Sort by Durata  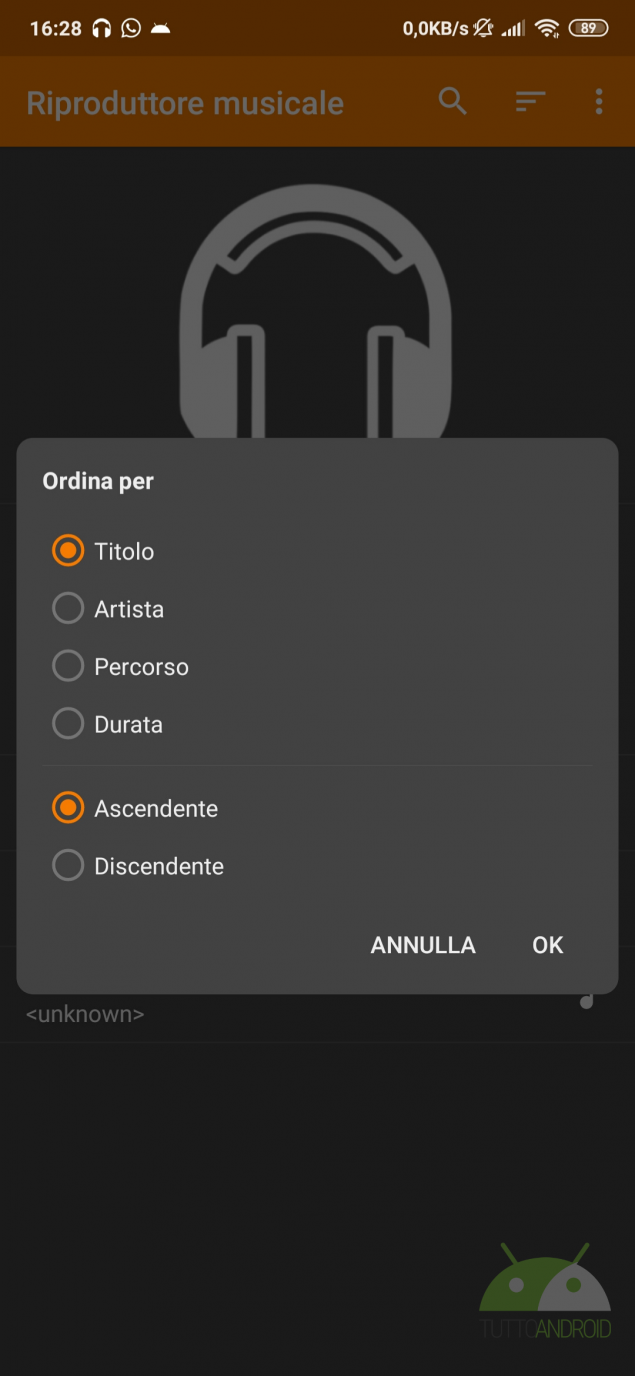pos(68,724)
